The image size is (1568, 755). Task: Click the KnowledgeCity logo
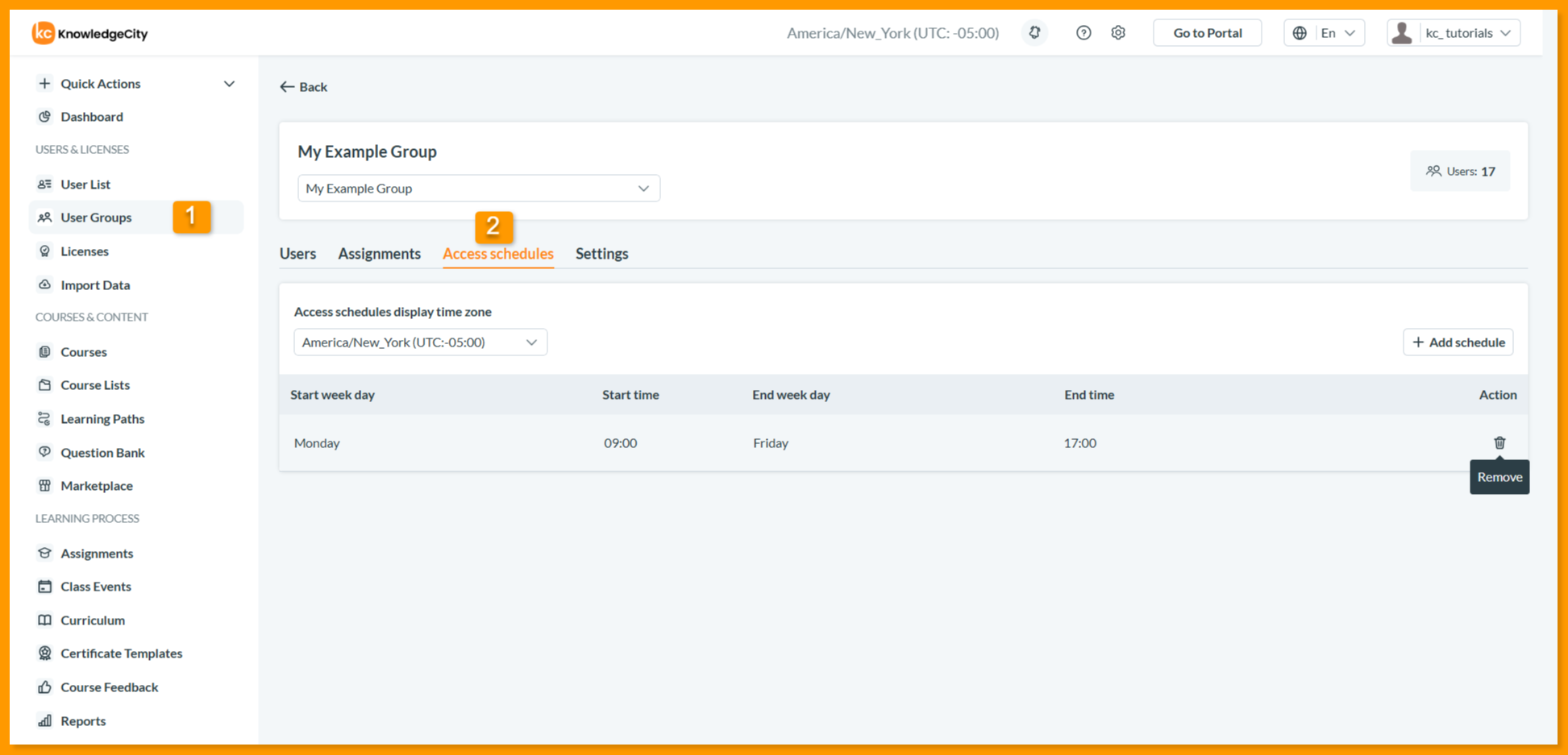click(89, 33)
